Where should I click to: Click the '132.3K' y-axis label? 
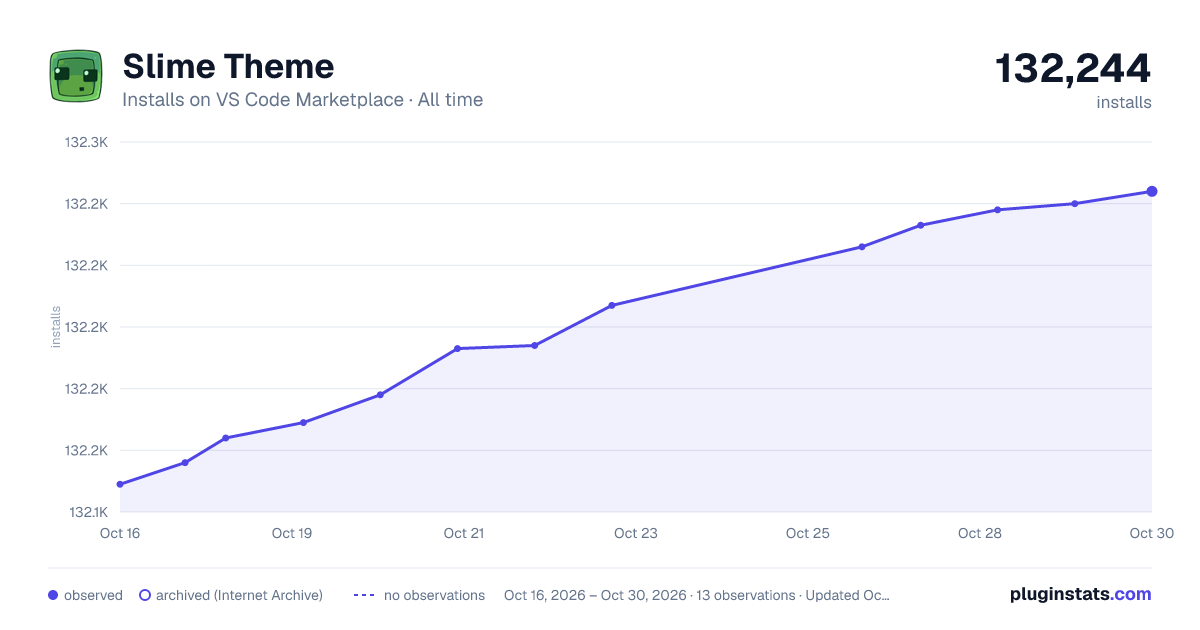point(86,142)
